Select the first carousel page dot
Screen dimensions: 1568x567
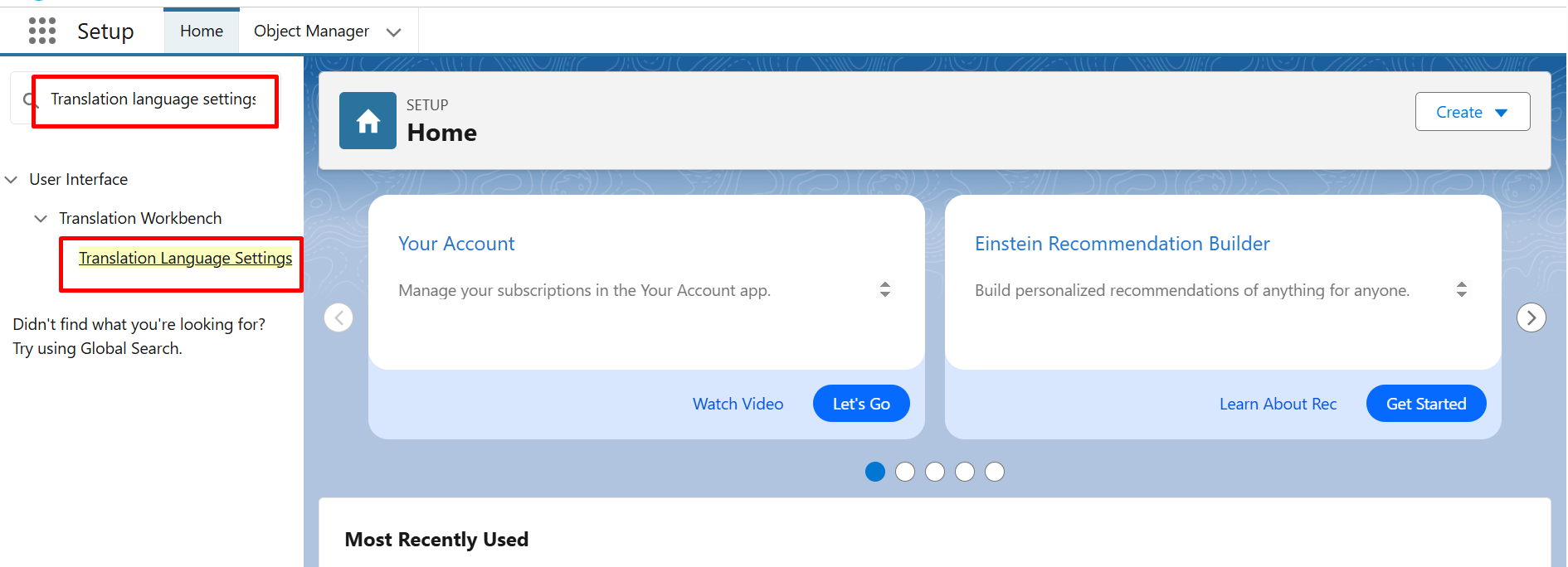(x=875, y=472)
